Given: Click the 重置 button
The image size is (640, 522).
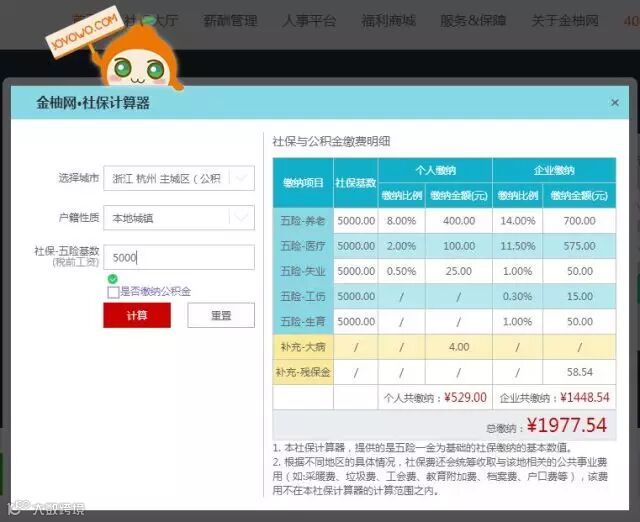Looking at the screenshot, I should point(221,315).
